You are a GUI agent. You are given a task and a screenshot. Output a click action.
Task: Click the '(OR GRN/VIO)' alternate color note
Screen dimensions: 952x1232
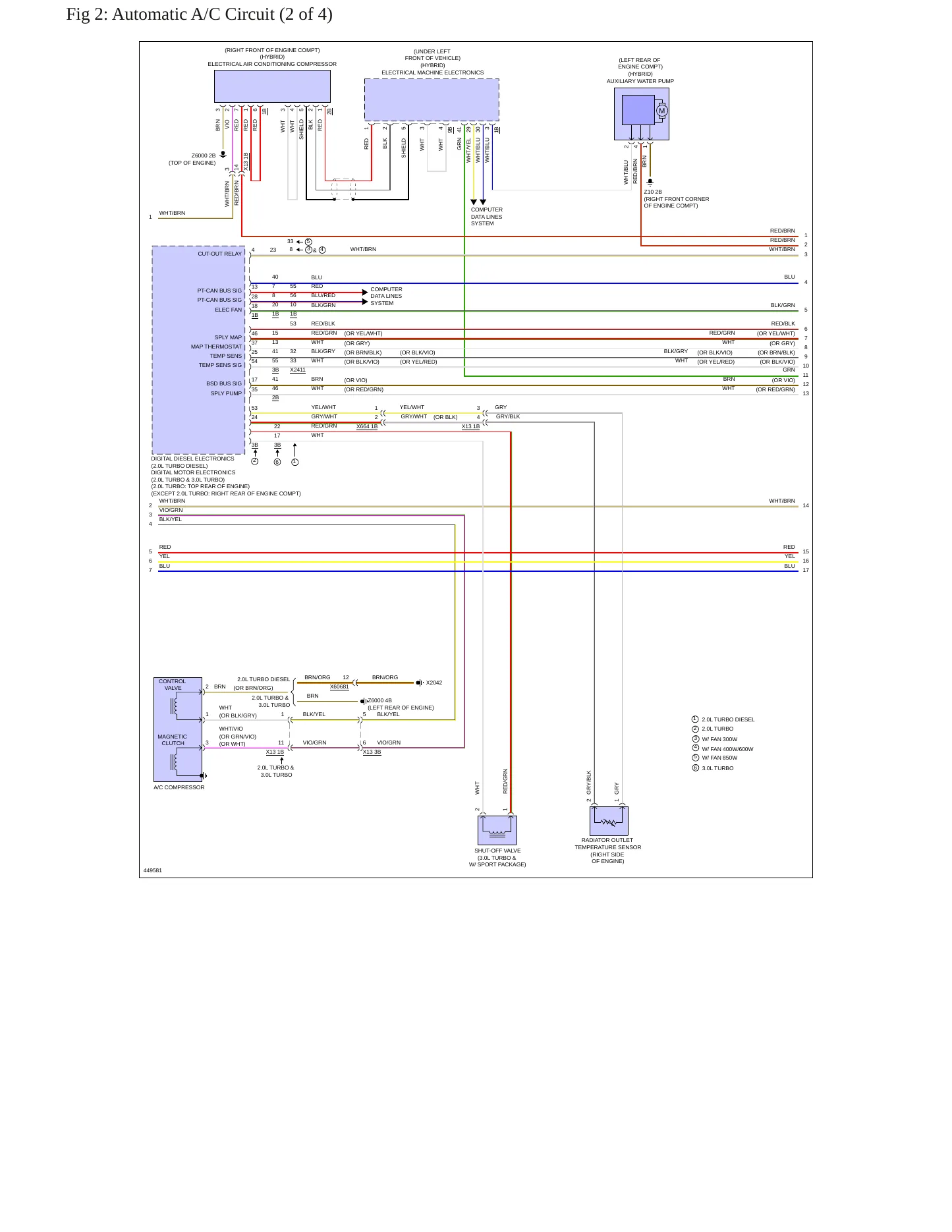coord(238,737)
